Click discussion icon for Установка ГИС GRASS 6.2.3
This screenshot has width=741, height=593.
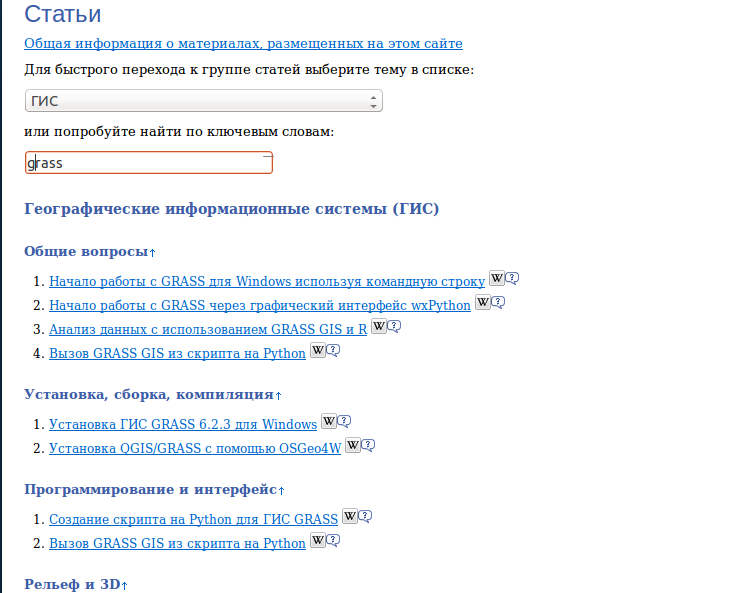[x=344, y=422]
